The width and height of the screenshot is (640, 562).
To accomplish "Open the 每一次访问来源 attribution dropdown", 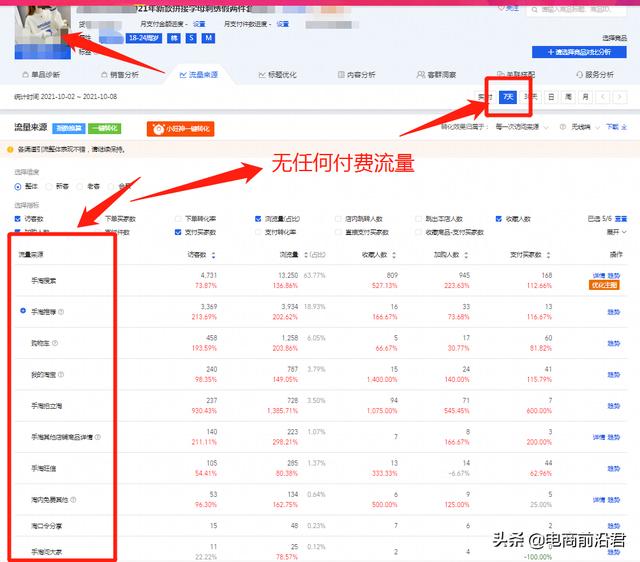I will click(x=522, y=127).
